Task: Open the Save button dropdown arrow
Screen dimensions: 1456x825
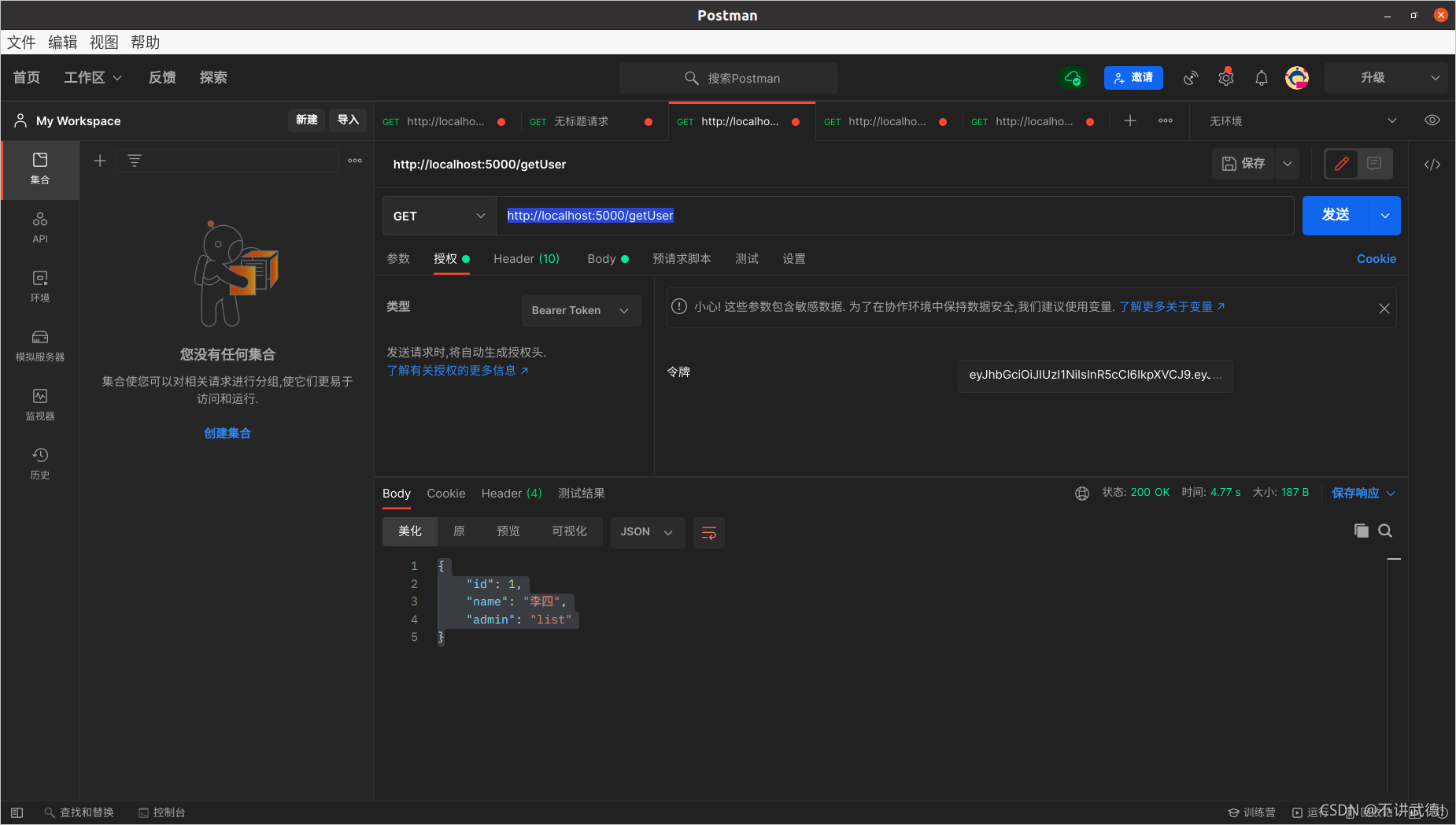Action: (x=1288, y=164)
